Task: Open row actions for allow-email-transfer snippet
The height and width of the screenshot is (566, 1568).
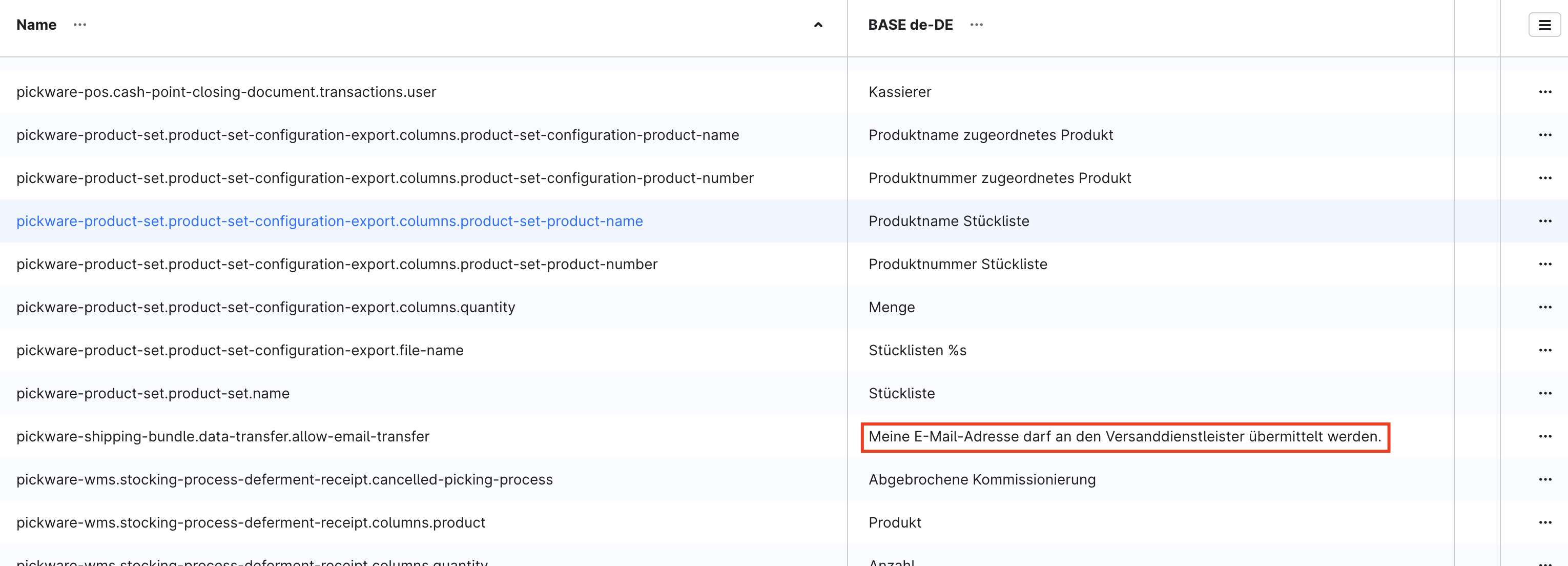Action: [1545, 436]
